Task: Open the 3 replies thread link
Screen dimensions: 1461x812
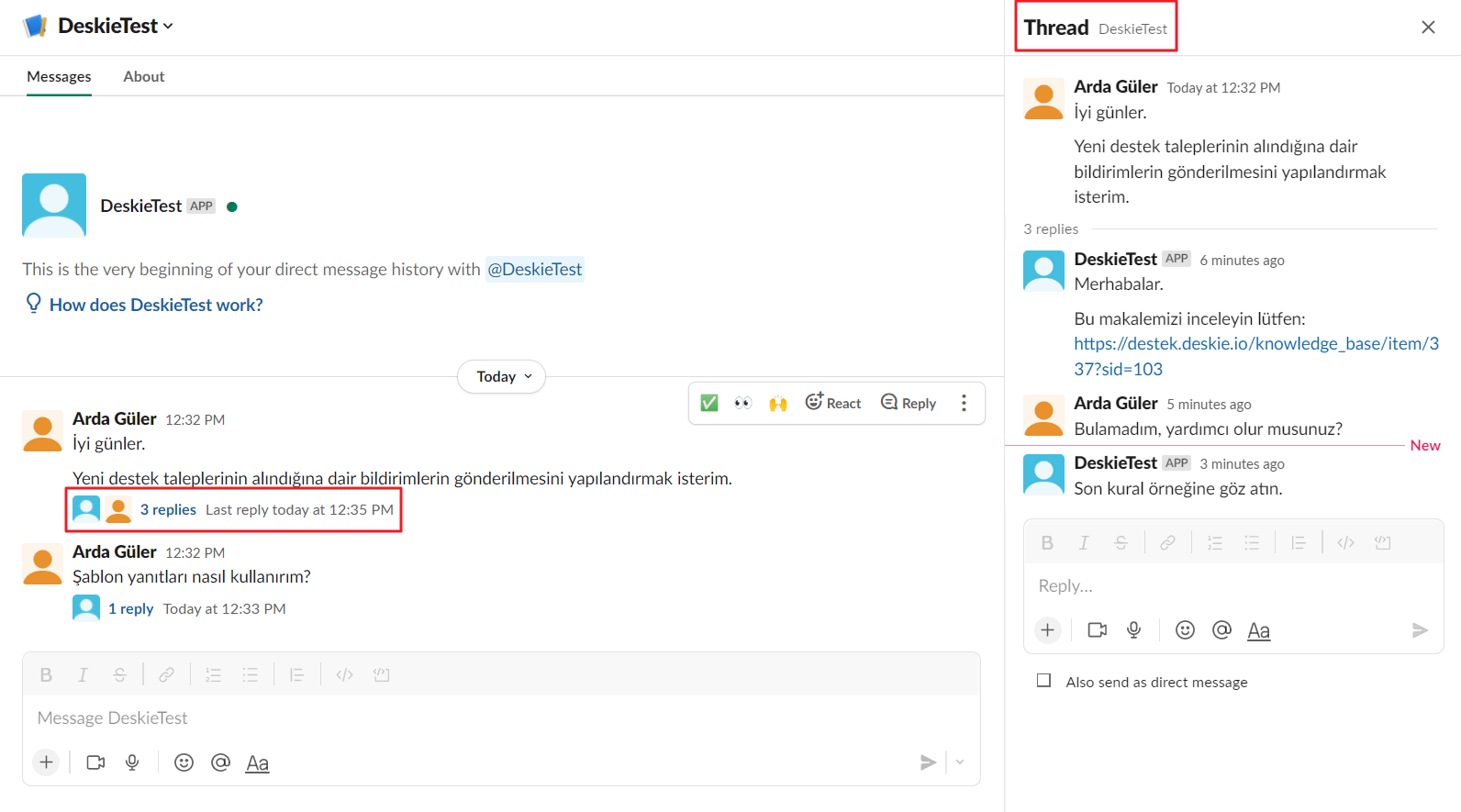Action: (168, 509)
